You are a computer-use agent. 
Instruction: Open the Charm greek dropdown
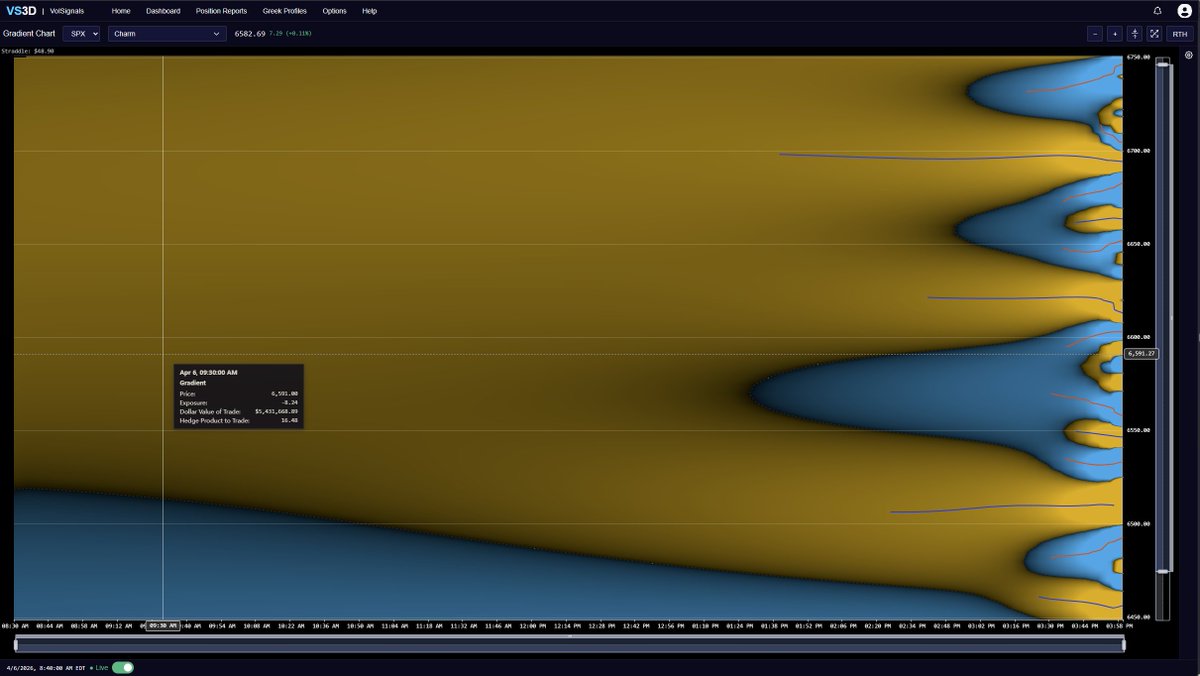coord(167,33)
